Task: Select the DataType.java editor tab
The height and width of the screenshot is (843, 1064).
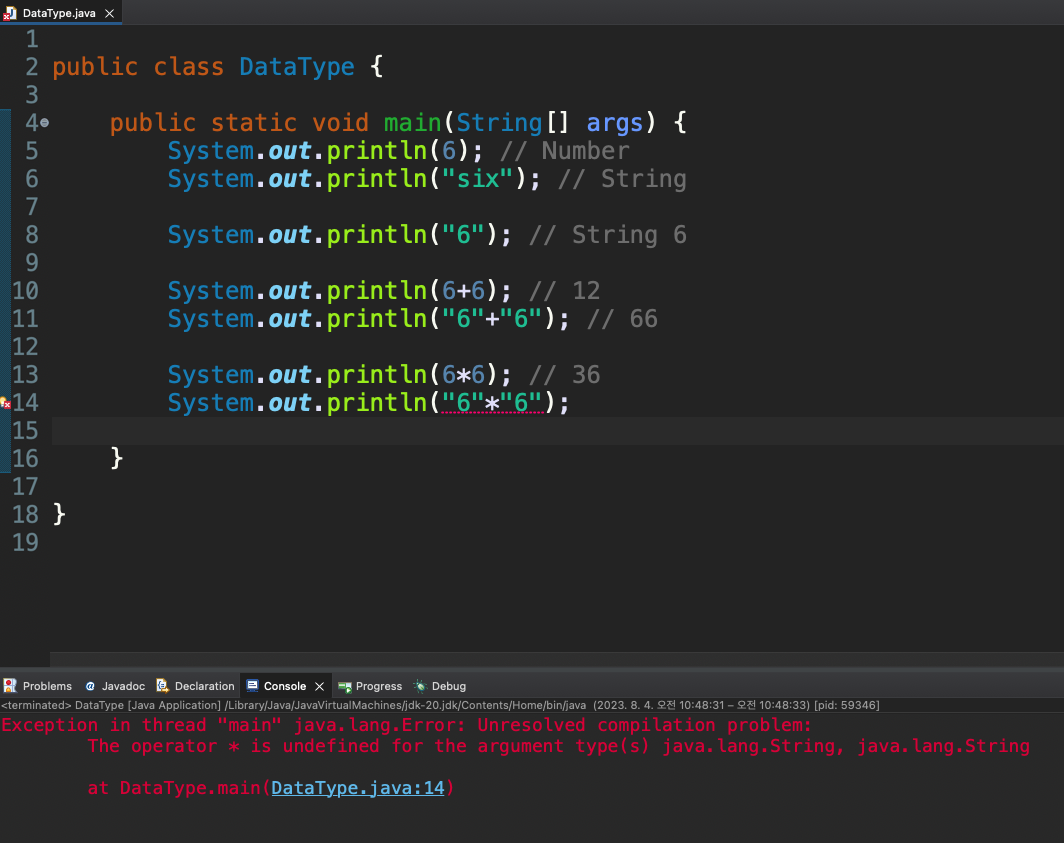Action: pos(60,12)
